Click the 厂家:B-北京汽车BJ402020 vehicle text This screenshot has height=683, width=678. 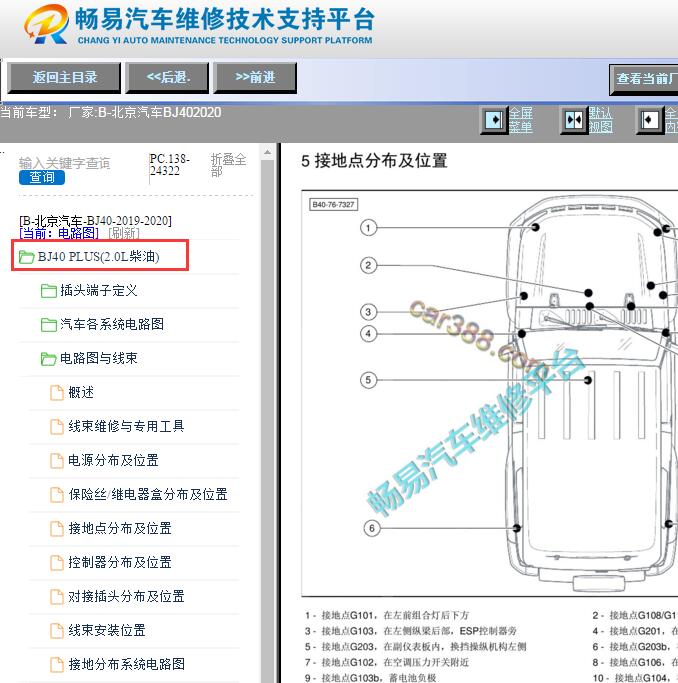pos(145,112)
